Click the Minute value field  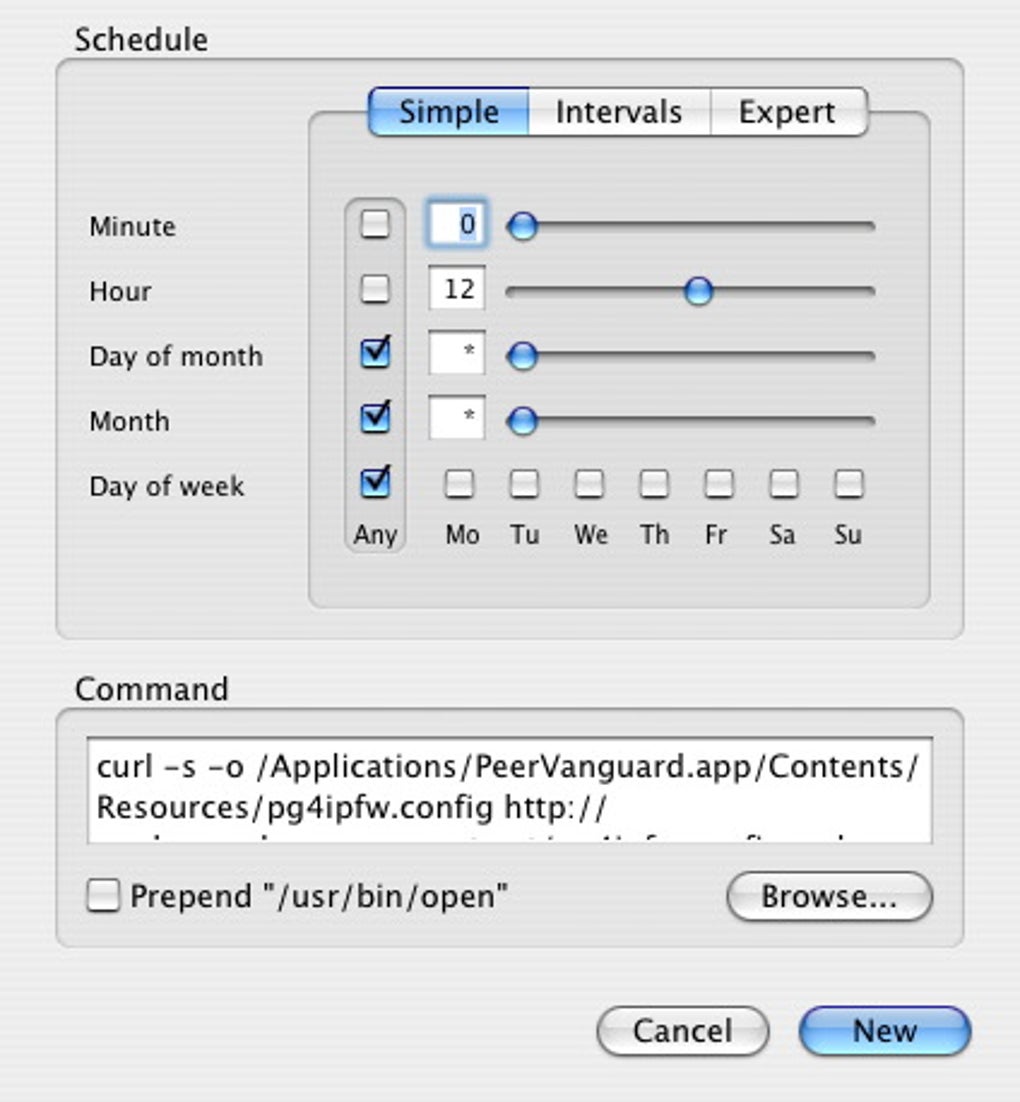click(457, 225)
